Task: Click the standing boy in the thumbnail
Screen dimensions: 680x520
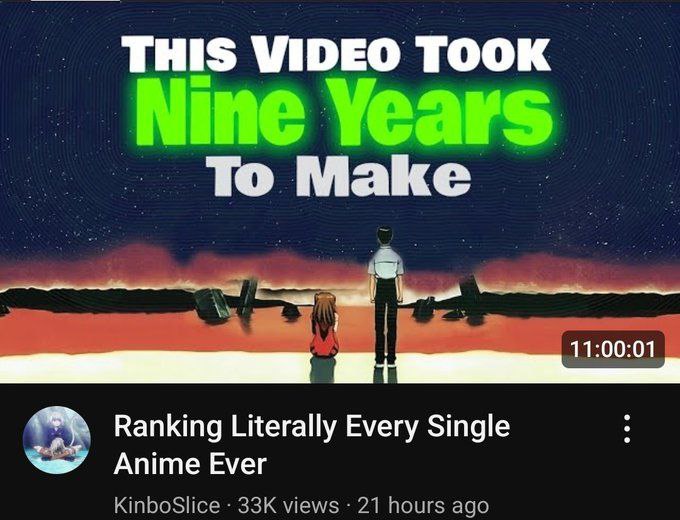Action: [x=386, y=297]
